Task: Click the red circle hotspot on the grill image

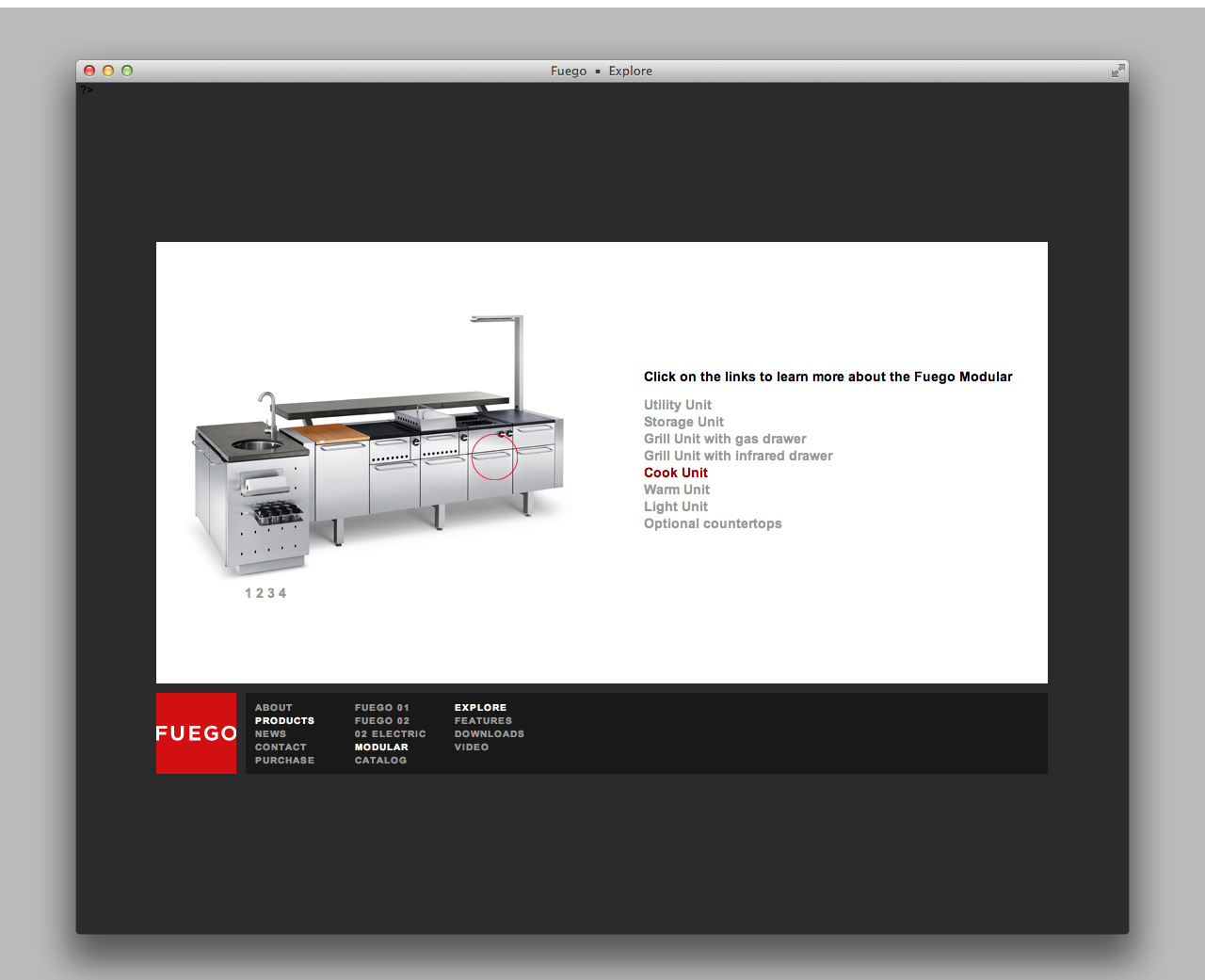Action: coord(493,457)
